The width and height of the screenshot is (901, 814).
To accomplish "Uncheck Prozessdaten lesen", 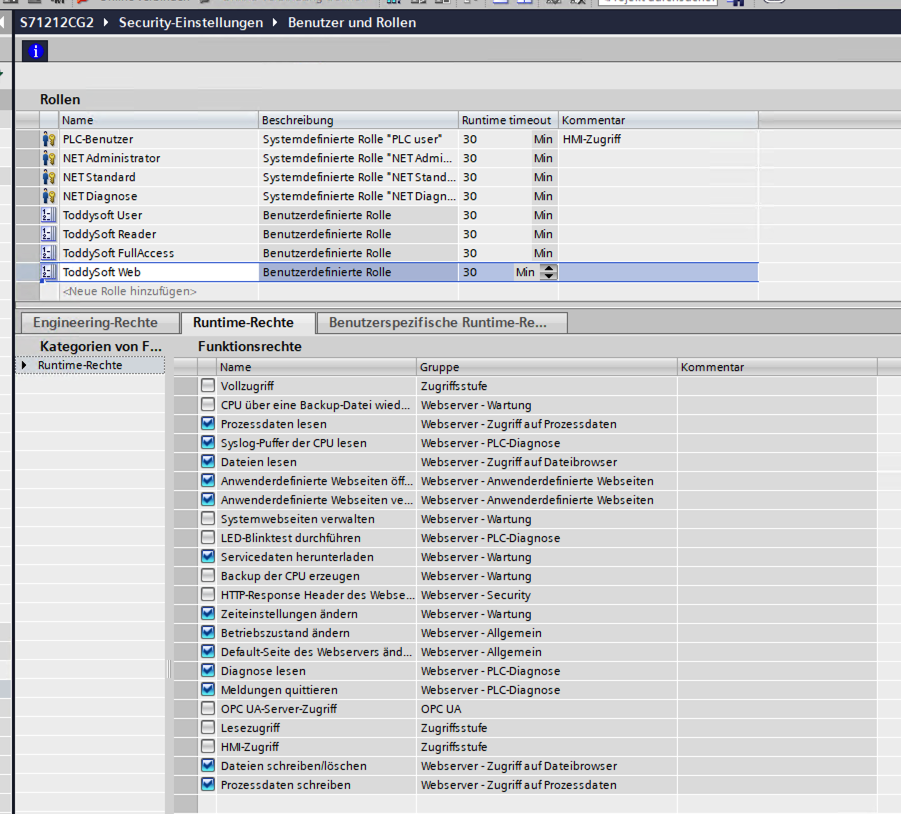I will (x=208, y=423).
